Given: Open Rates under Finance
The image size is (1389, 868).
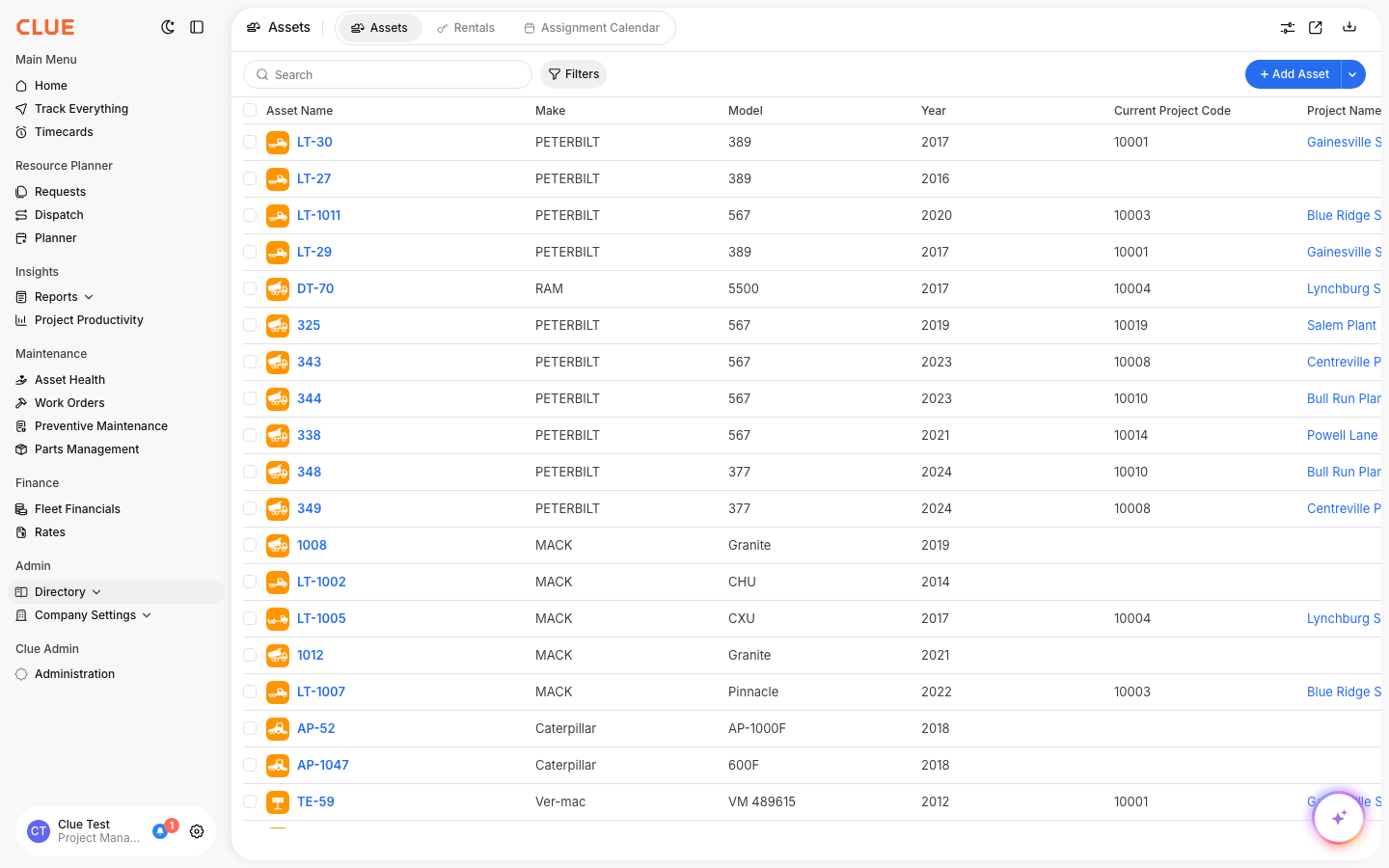Looking at the screenshot, I should (50, 532).
